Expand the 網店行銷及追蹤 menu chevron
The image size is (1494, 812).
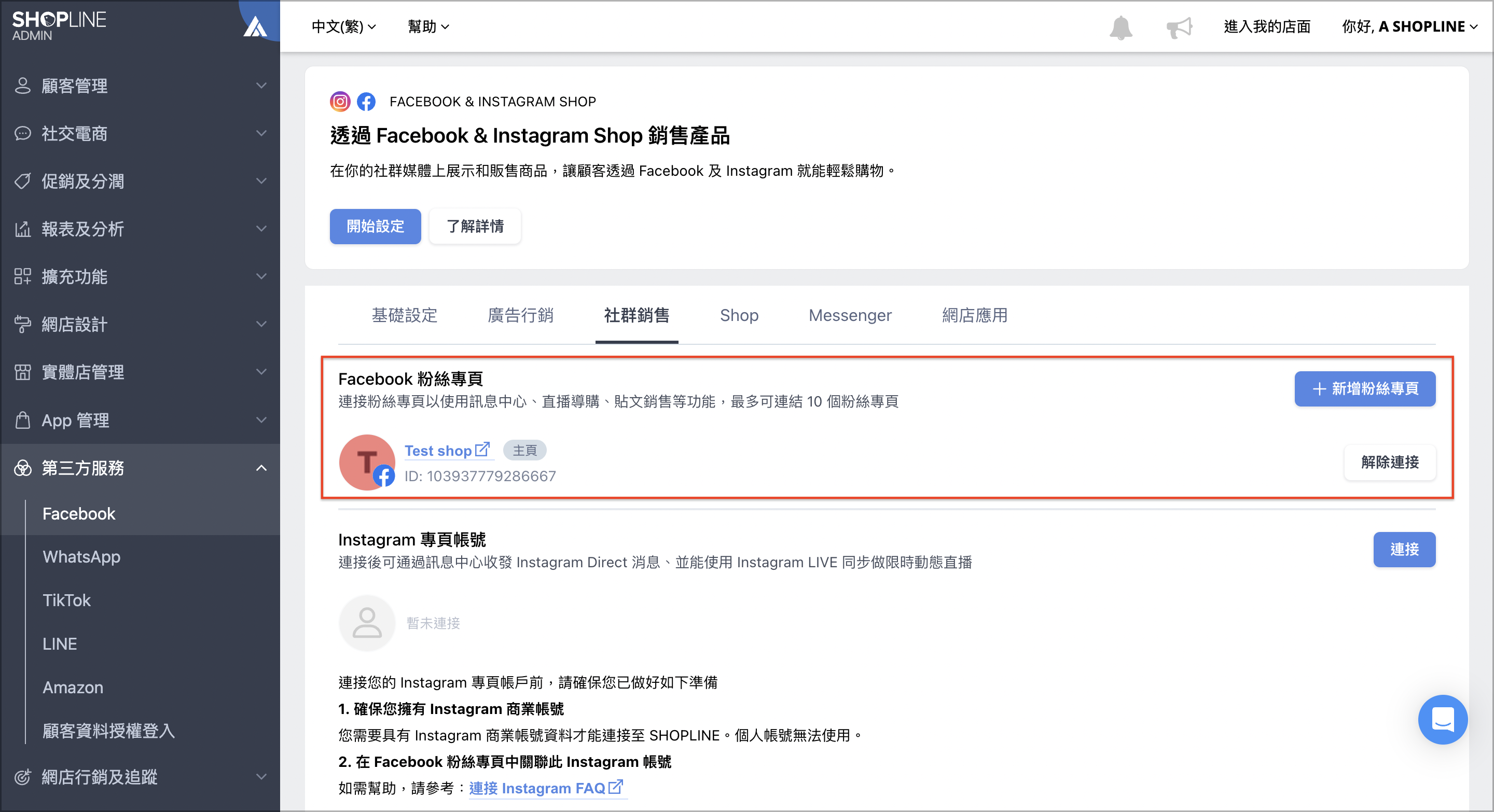pyautogui.click(x=261, y=777)
